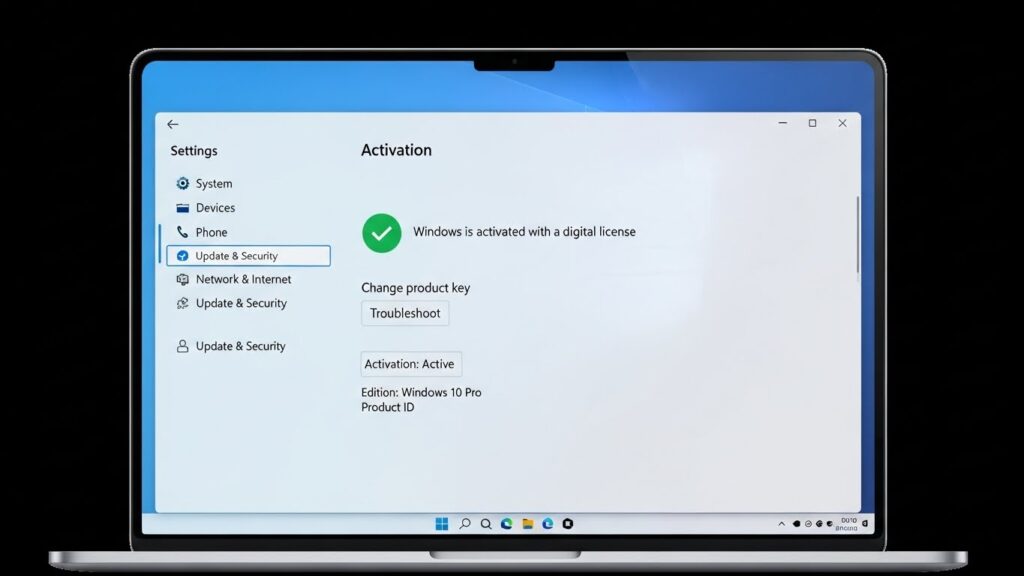Launch Edge icon left of File Explorer
Image resolution: width=1024 pixels, height=576 pixels.
(x=506, y=523)
